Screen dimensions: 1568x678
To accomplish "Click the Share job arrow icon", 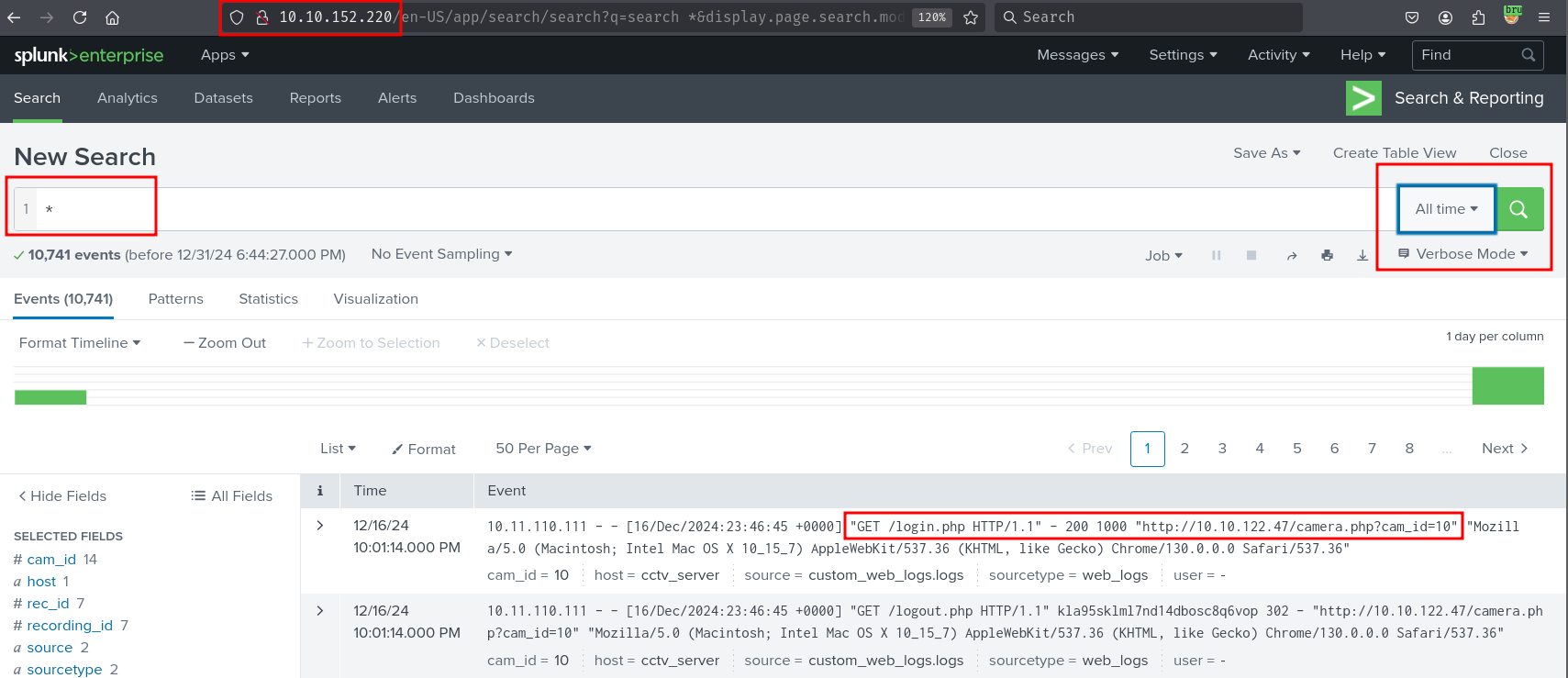I will click(x=1292, y=256).
